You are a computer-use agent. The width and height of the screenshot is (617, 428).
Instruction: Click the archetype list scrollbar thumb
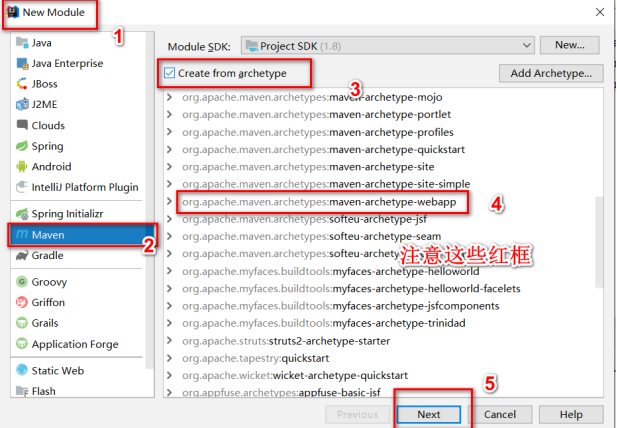(x=599, y=242)
